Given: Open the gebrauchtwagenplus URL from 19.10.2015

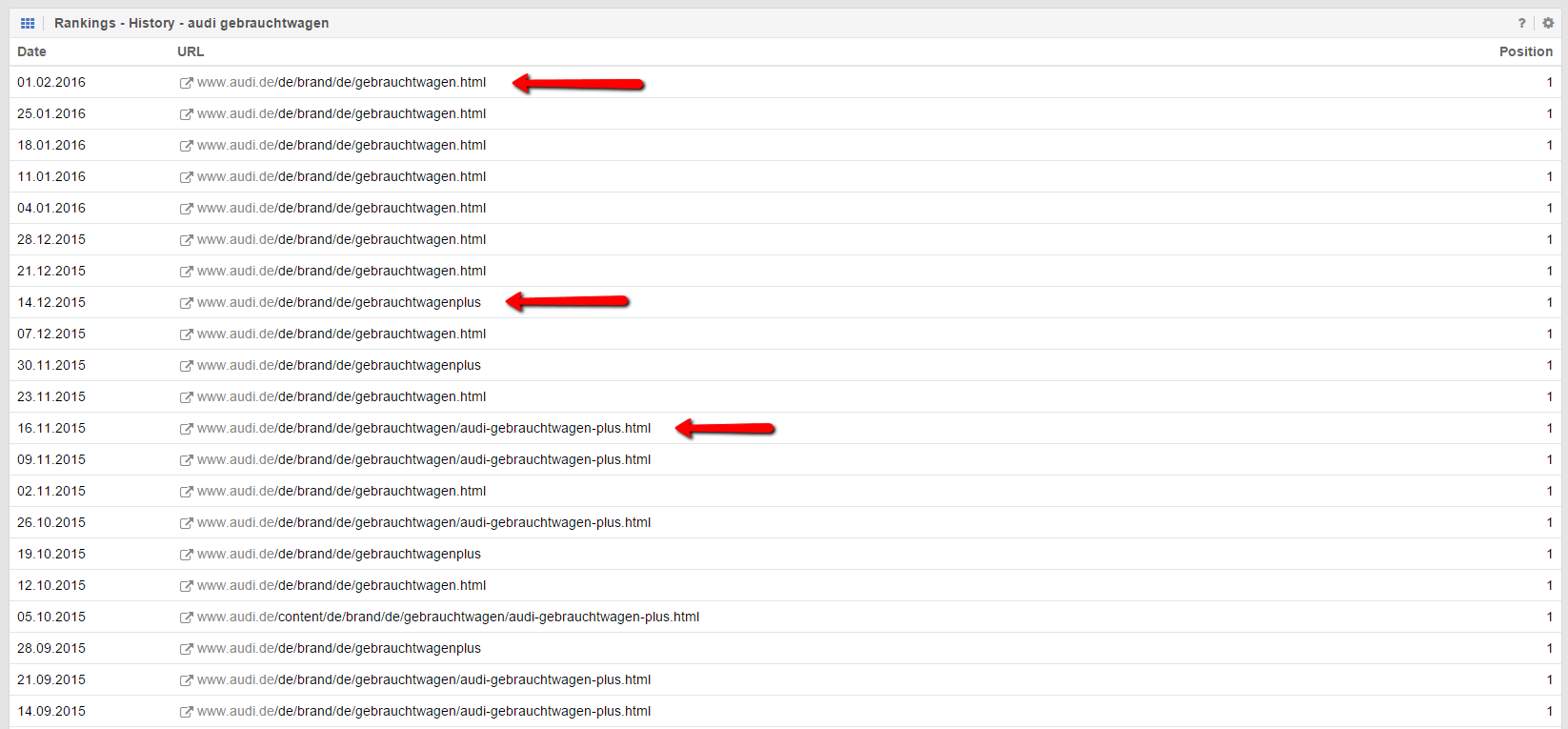Looking at the screenshot, I should 339,554.
